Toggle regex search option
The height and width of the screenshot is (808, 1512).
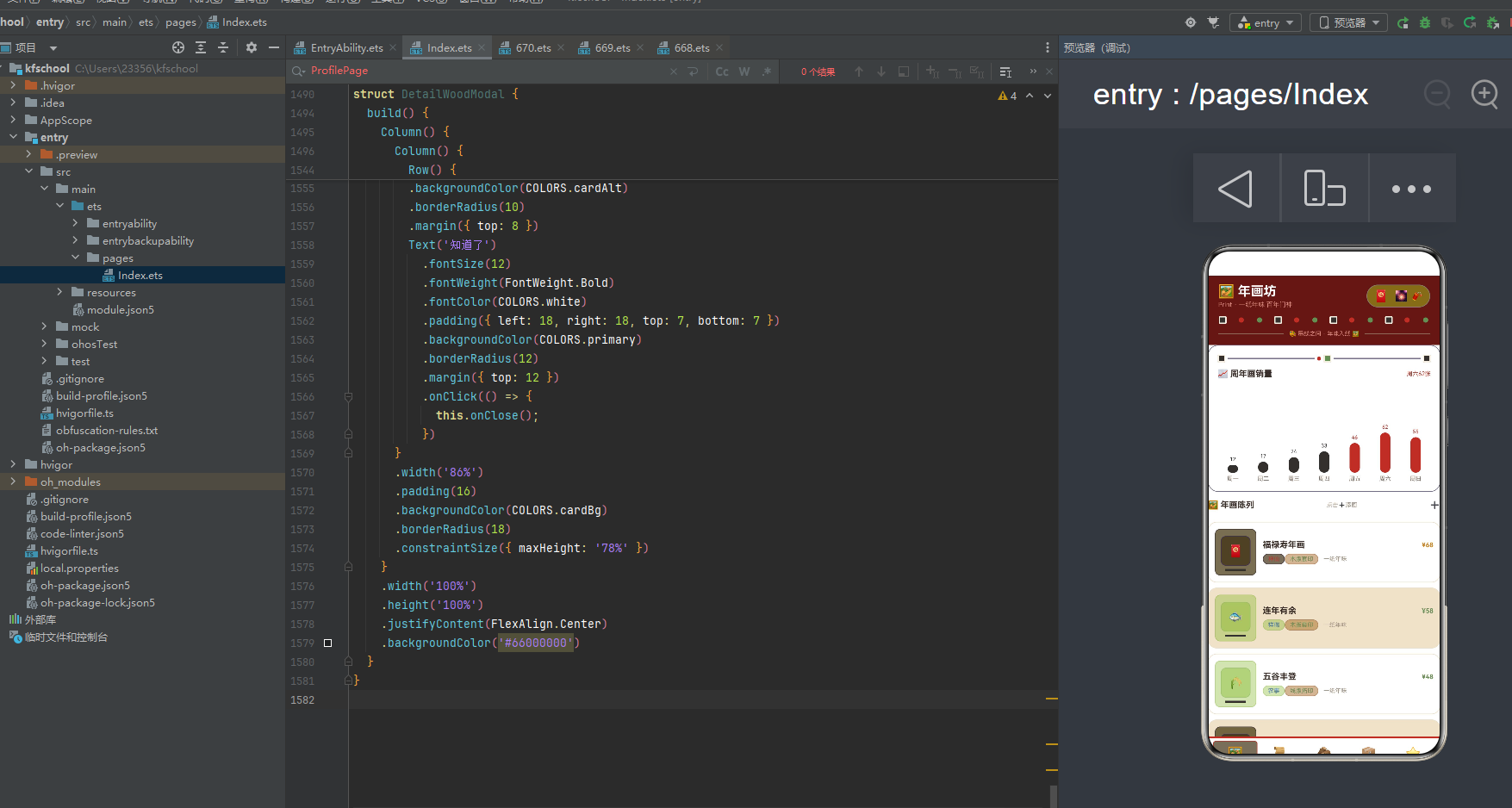767,71
